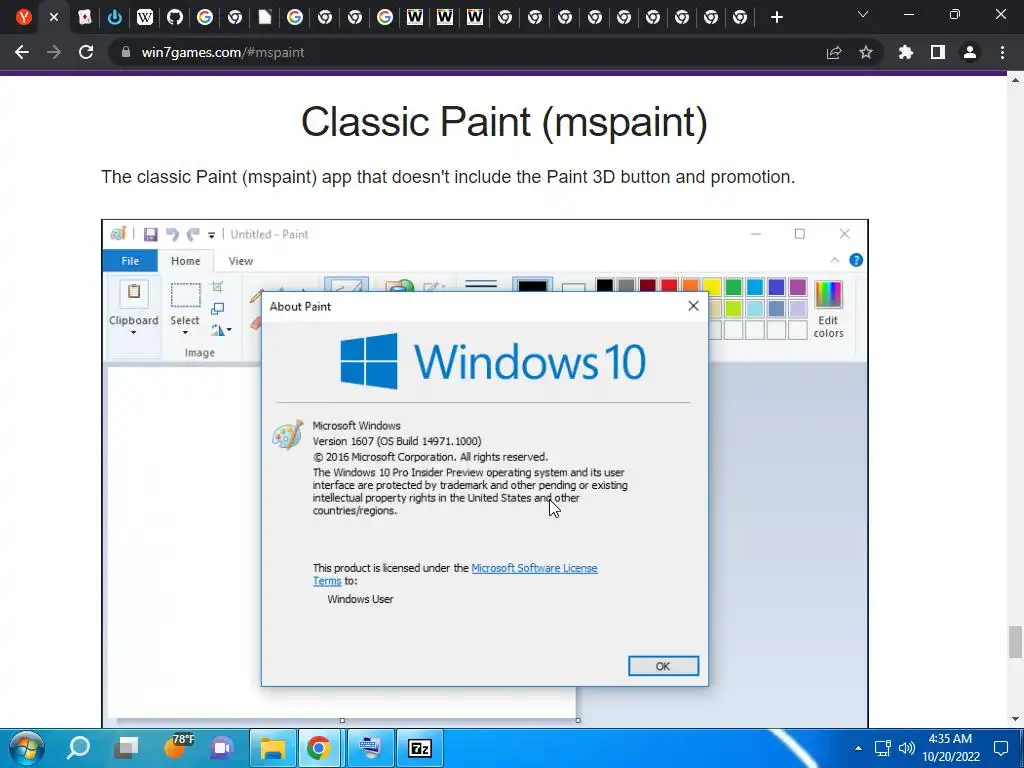Image resolution: width=1024 pixels, height=768 pixels.
Task: Pick the yellow color swatch in the palette
Action: click(712, 287)
